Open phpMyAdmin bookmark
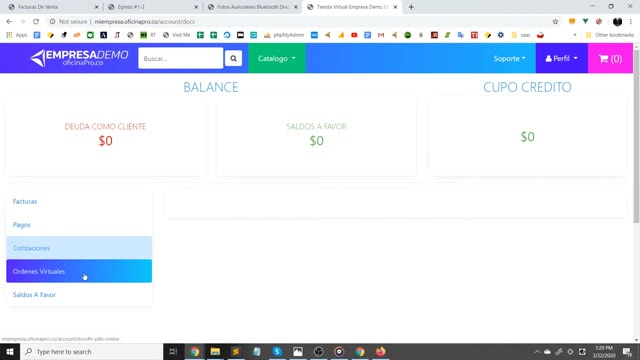This screenshot has width=640, height=360. point(284,35)
